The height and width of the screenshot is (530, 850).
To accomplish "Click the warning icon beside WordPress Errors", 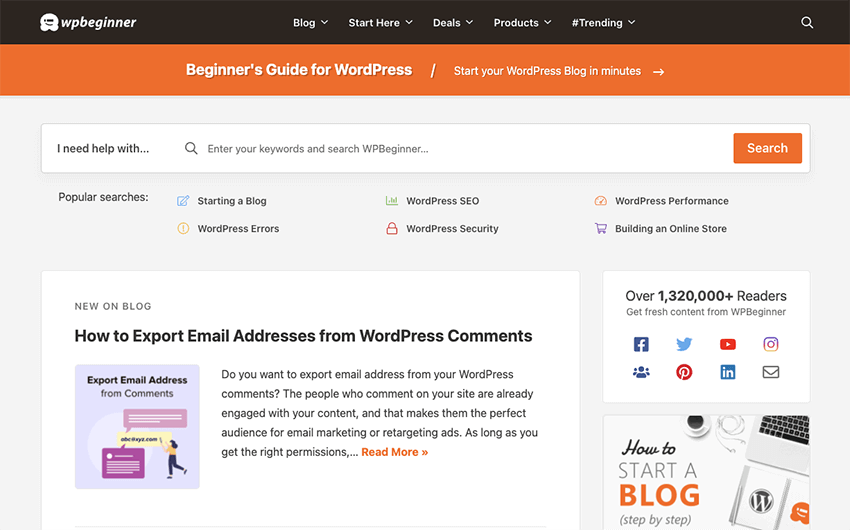I will click(x=183, y=228).
